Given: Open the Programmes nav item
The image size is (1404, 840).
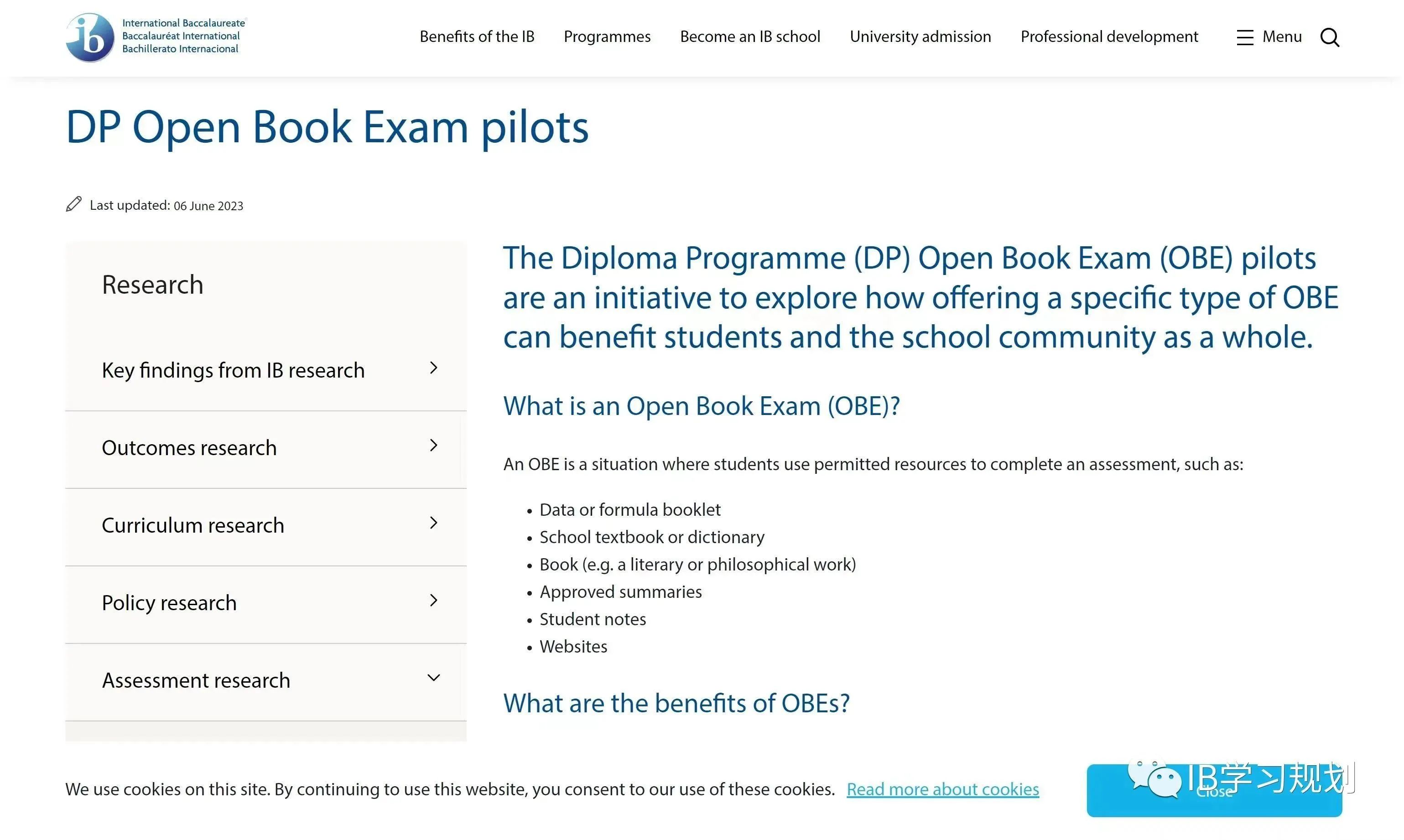Looking at the screenshot, I should [607, 37].
